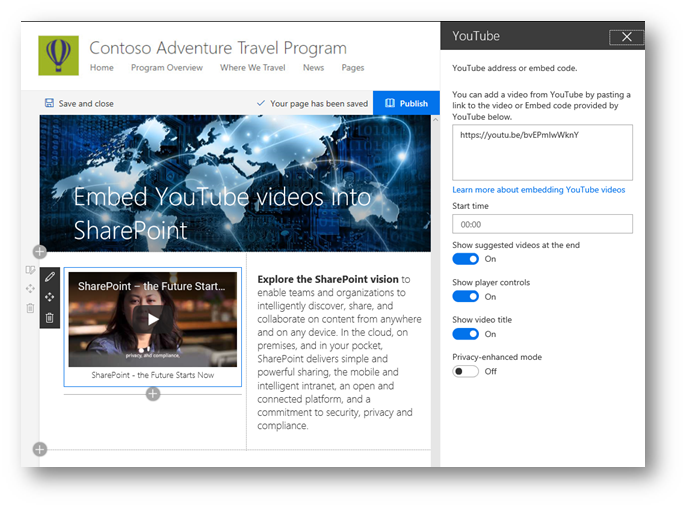Open Program Overview navigation item
The width and height of the screenshot is (687, 509).
pos(166,68)
